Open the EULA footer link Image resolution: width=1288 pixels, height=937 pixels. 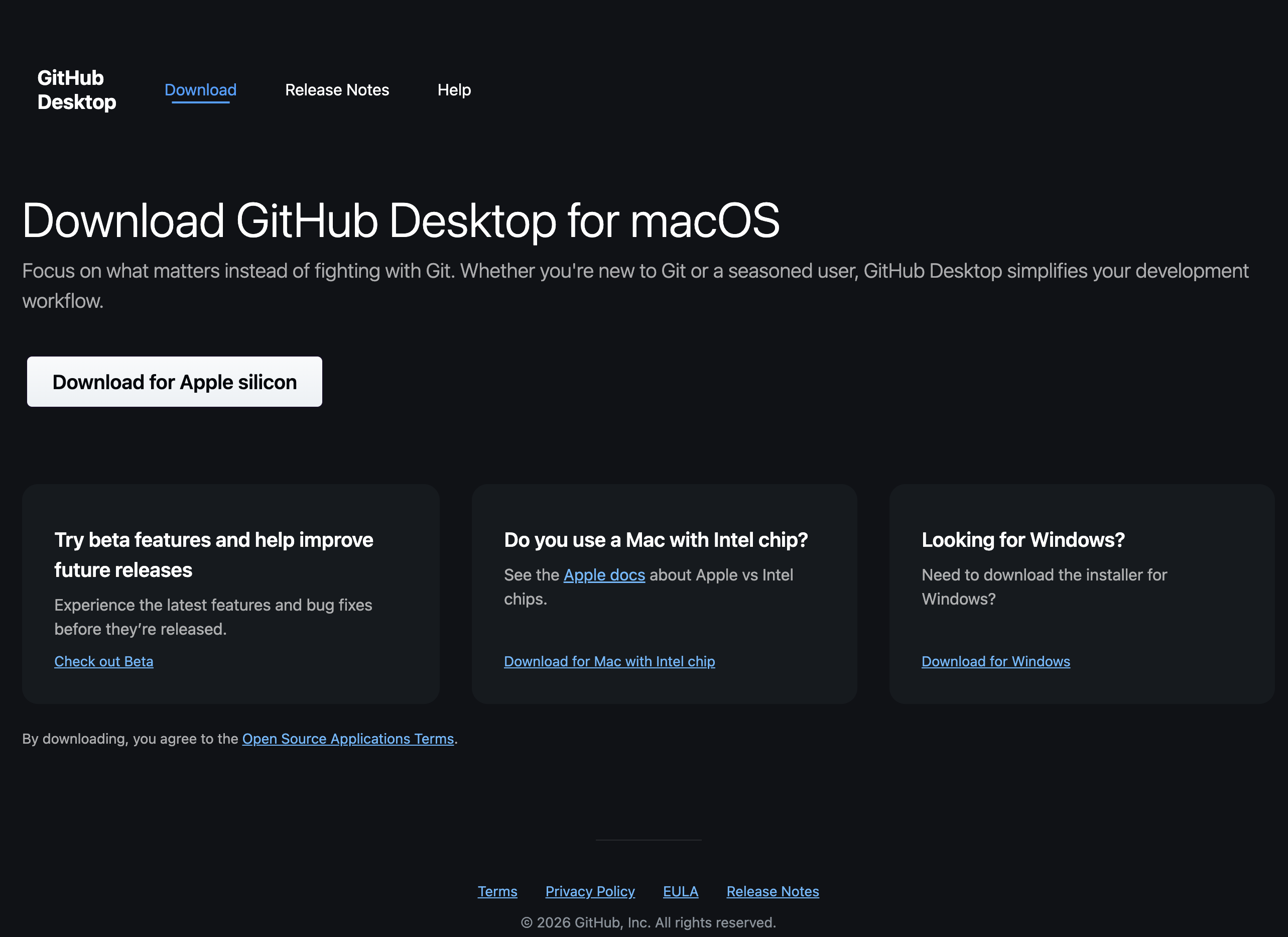point(680,891)
